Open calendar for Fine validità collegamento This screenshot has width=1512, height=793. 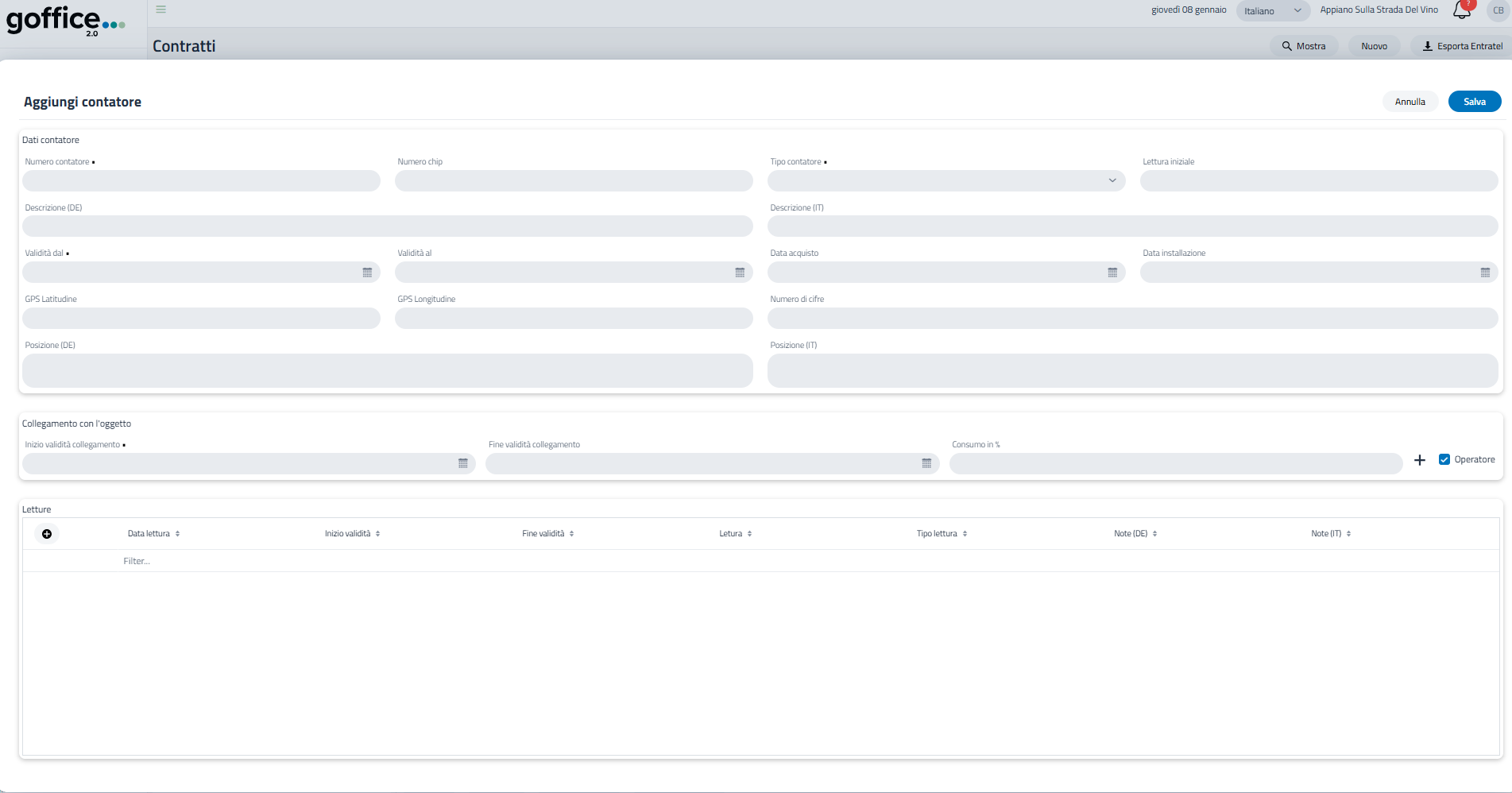[926, 463]
